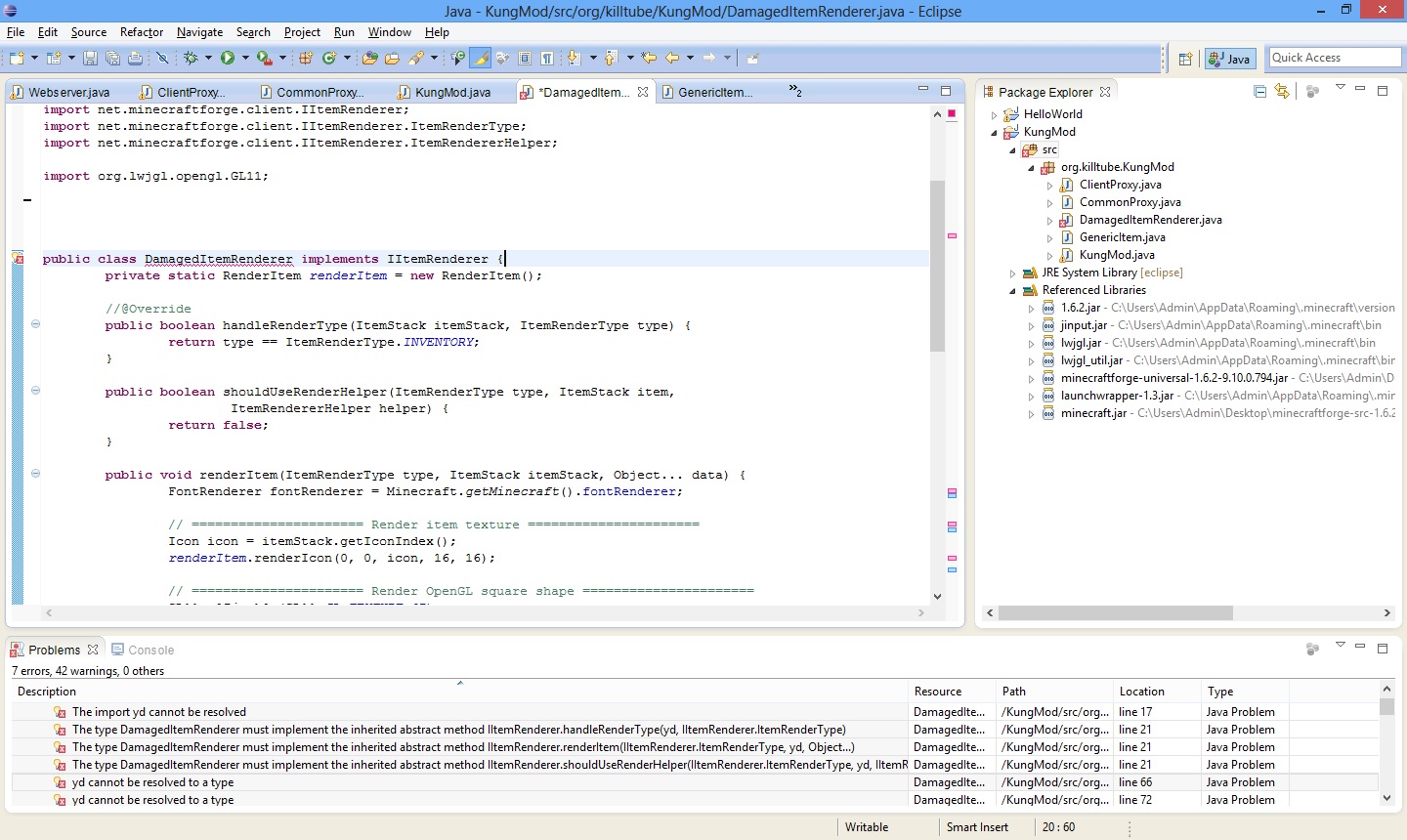Screen dimensions: 1407x840
Task: Toggle the Java perspective button
Action: coord(1229,59)
